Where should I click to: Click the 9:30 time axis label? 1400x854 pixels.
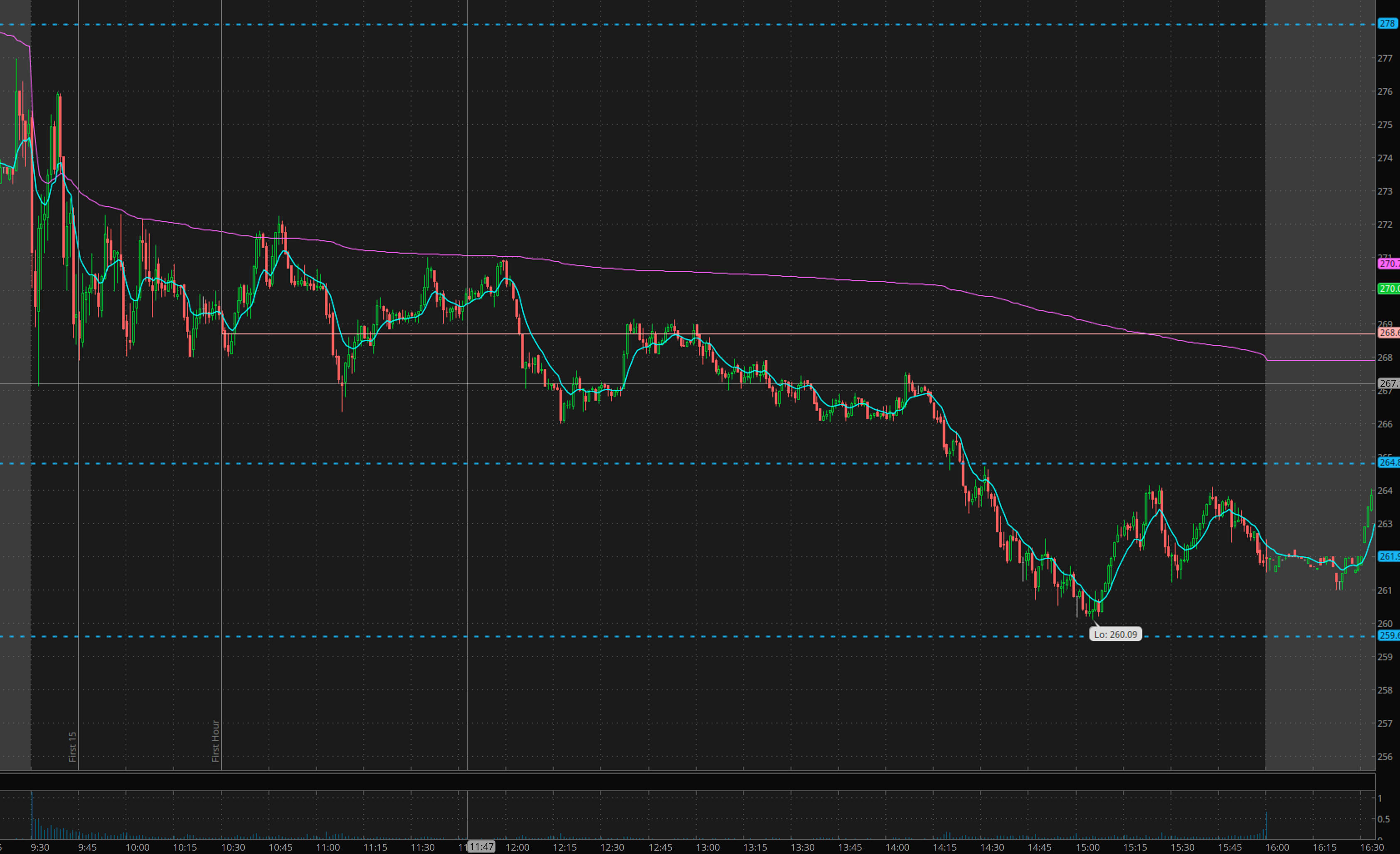click(40, 847)
